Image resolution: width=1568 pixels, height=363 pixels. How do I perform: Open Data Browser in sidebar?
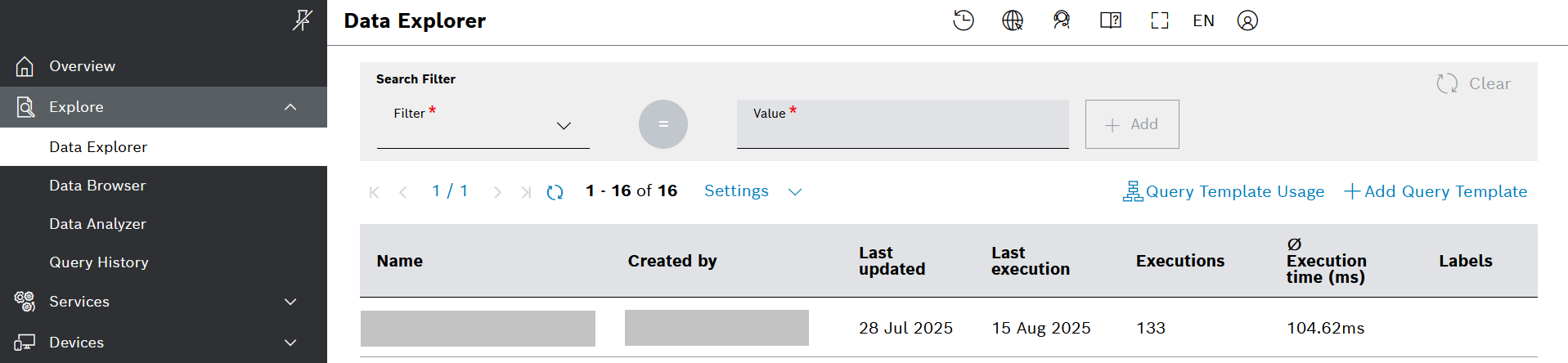click(97, 186)
